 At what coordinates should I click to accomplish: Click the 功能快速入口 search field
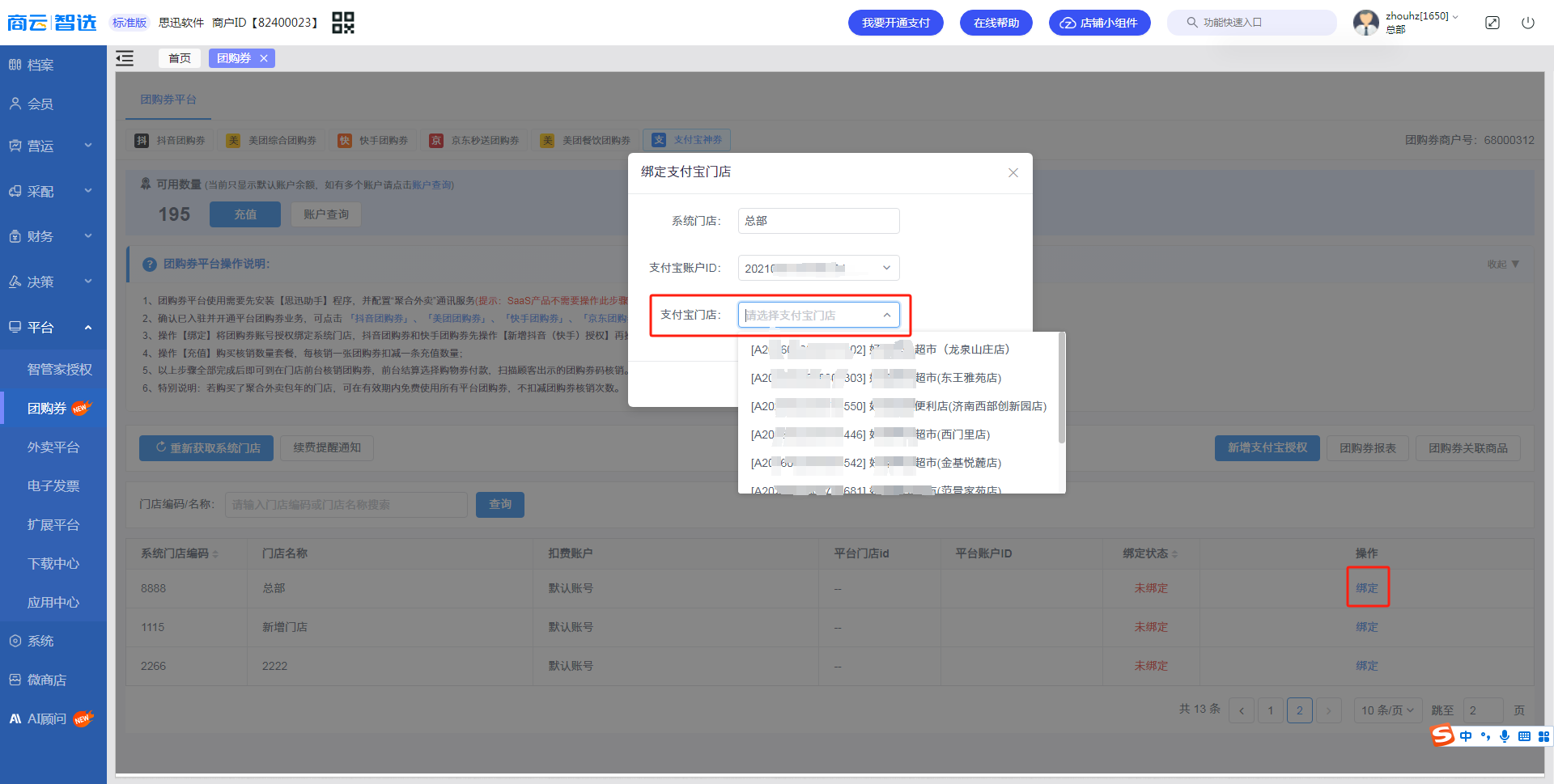point(1252,23)
